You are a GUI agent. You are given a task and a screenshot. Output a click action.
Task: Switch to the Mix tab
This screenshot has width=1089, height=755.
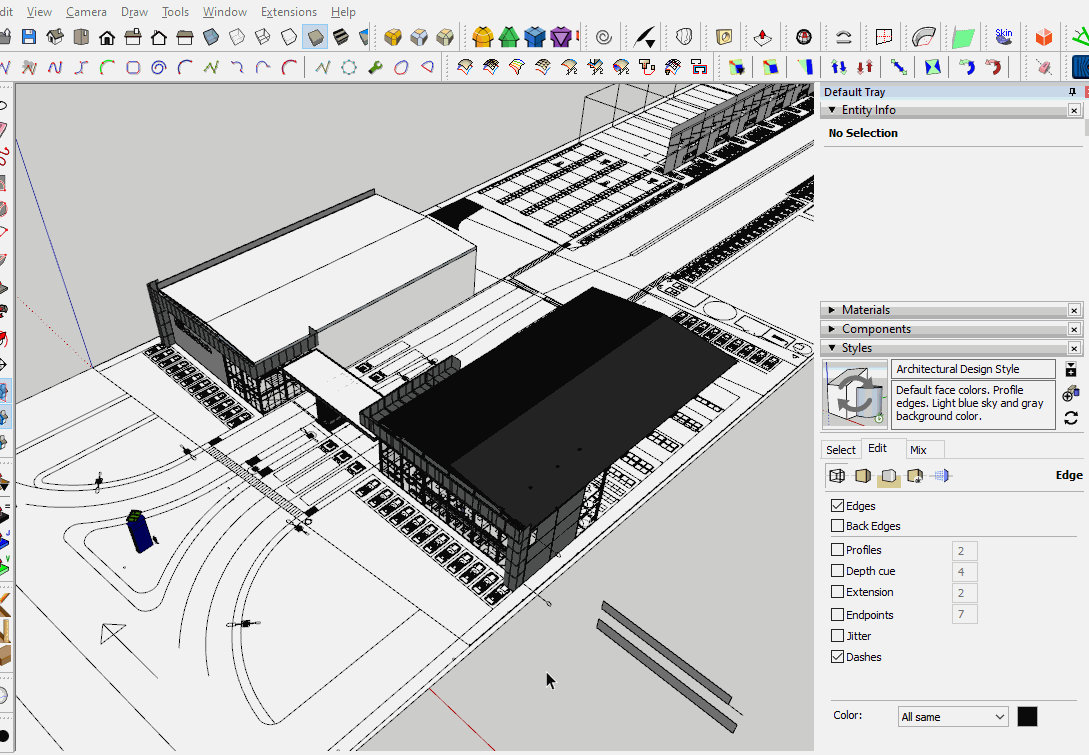coord(918,450)
